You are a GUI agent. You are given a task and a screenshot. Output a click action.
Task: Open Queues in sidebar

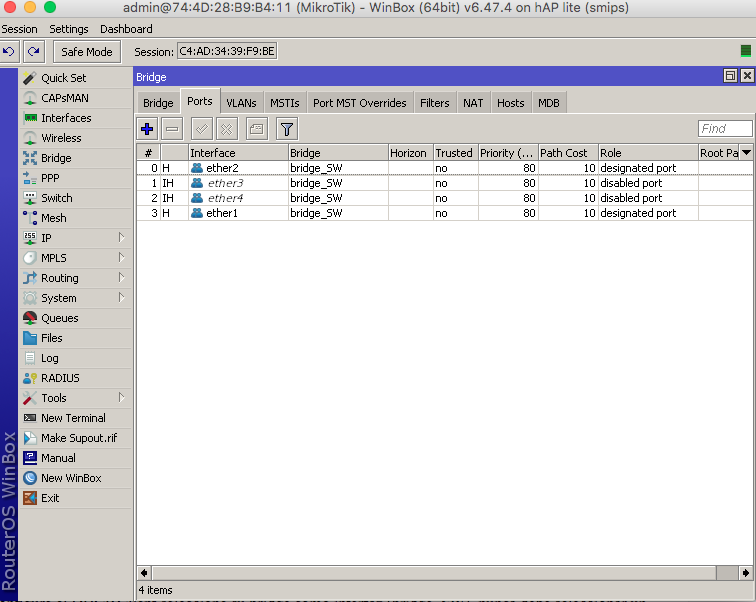tap(75, 318)
